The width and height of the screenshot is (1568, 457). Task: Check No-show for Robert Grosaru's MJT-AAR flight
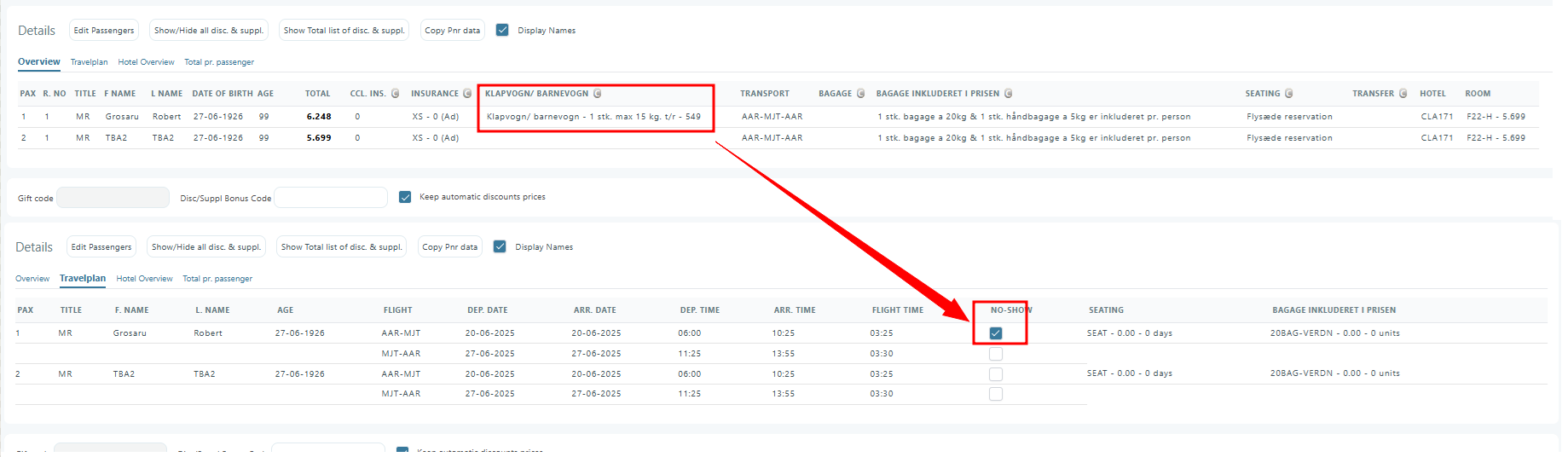pos(996,354)
